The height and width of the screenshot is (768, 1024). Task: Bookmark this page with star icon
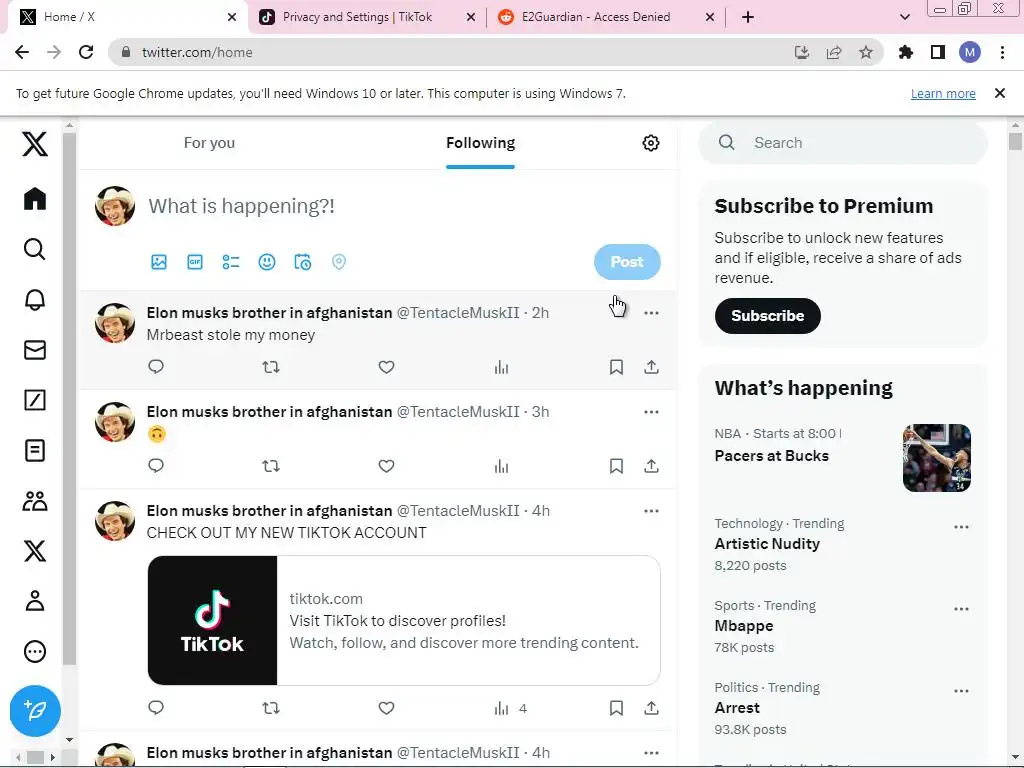(866, 52)
